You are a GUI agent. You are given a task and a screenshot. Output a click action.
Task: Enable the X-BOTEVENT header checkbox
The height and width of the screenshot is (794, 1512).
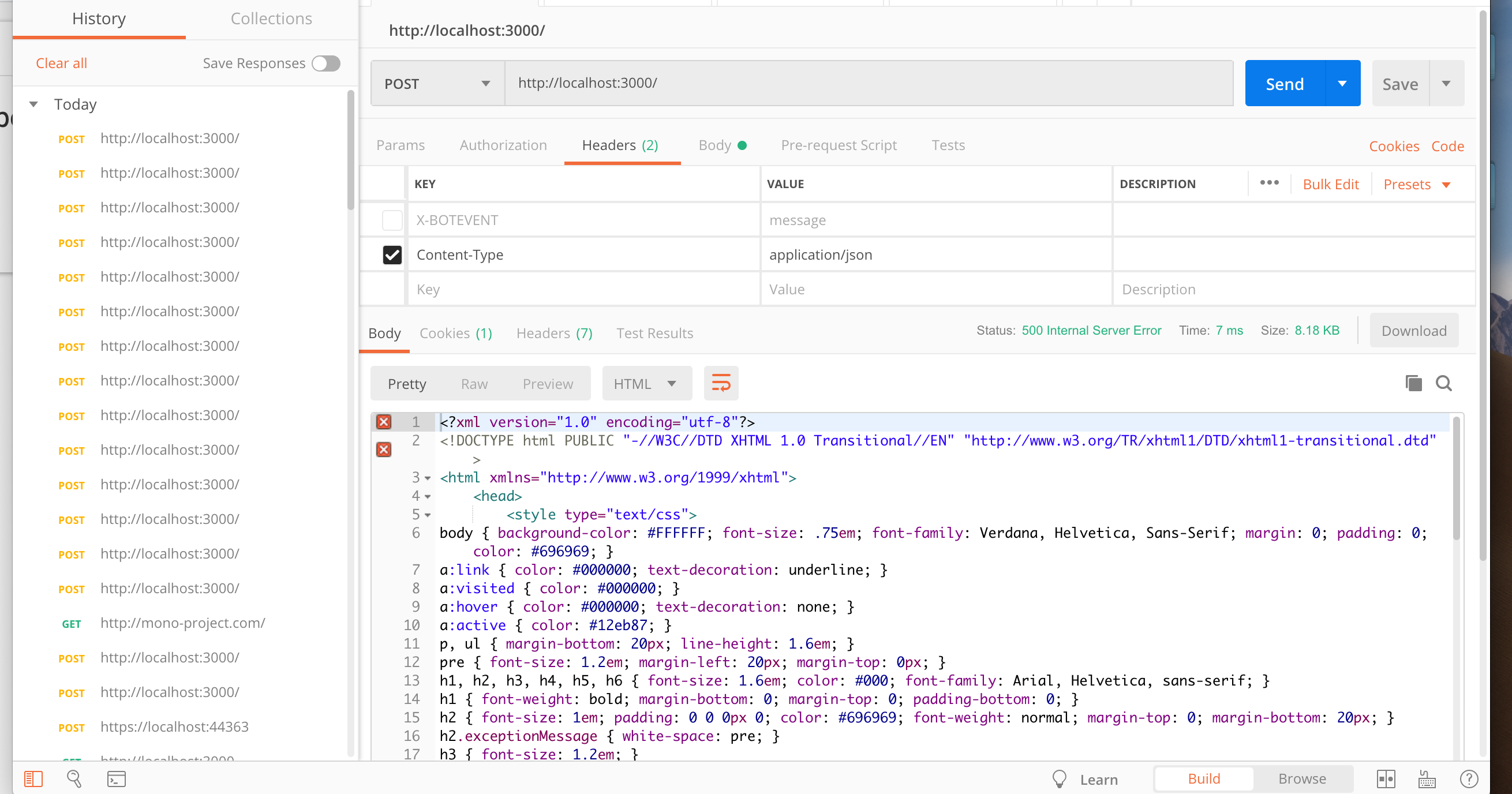pyautogui.click(x=392, y=220)
